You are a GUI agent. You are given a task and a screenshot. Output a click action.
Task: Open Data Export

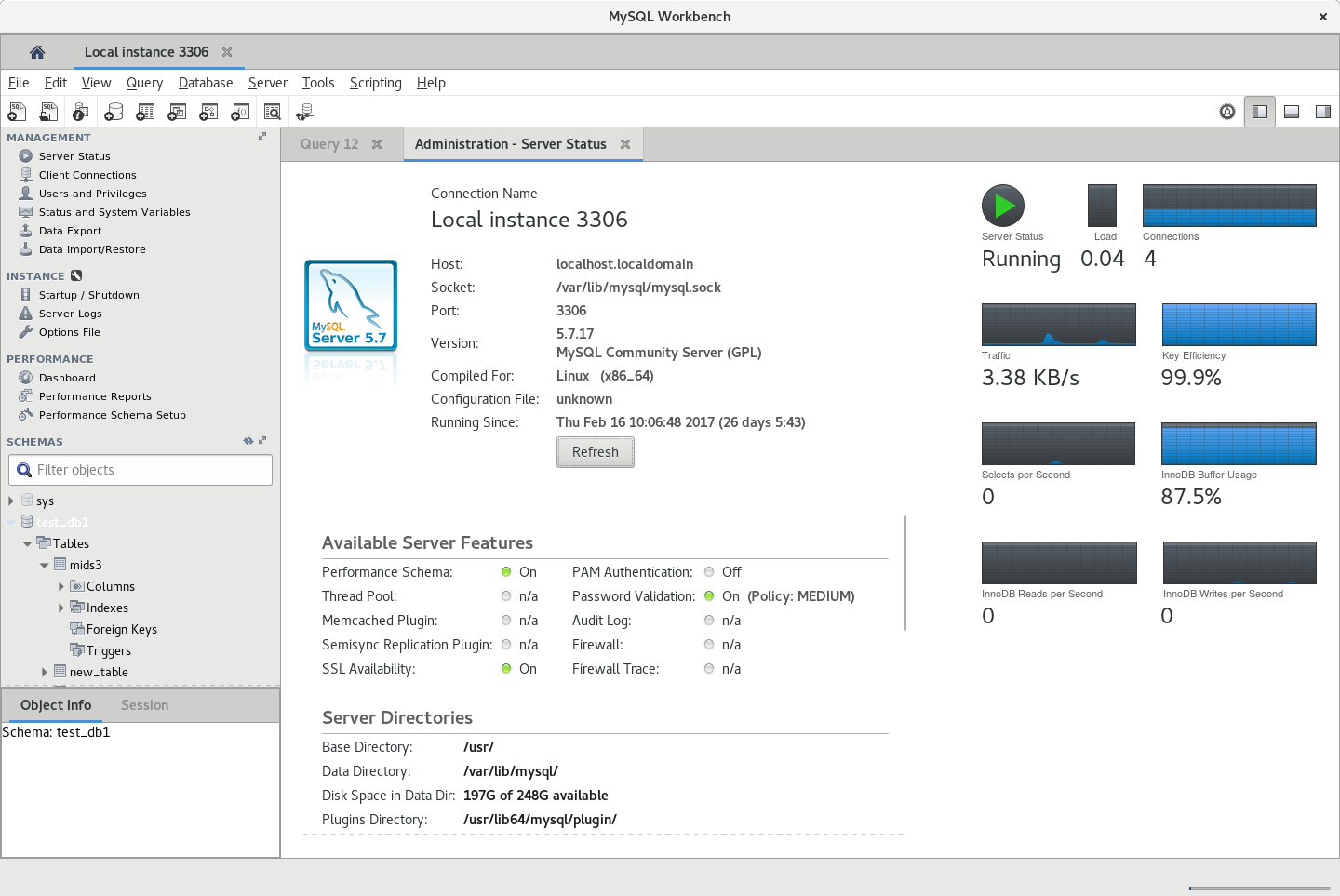[x=70, y=231]
